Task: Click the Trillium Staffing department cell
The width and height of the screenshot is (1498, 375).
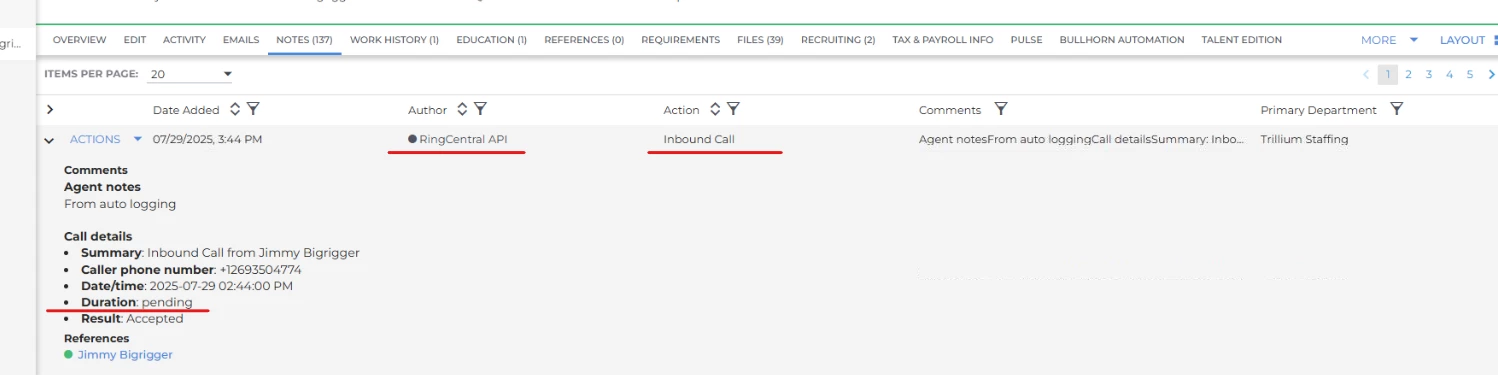Action: [1304, 139]
